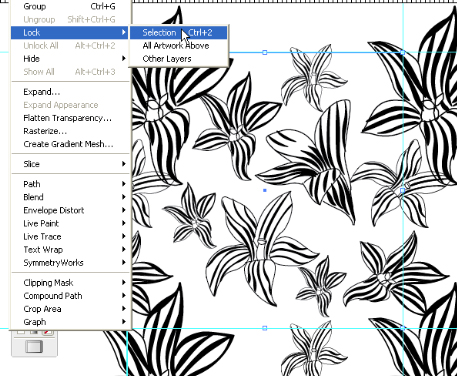Select Lock Selection in the submenu

click(x=178, y=33)
